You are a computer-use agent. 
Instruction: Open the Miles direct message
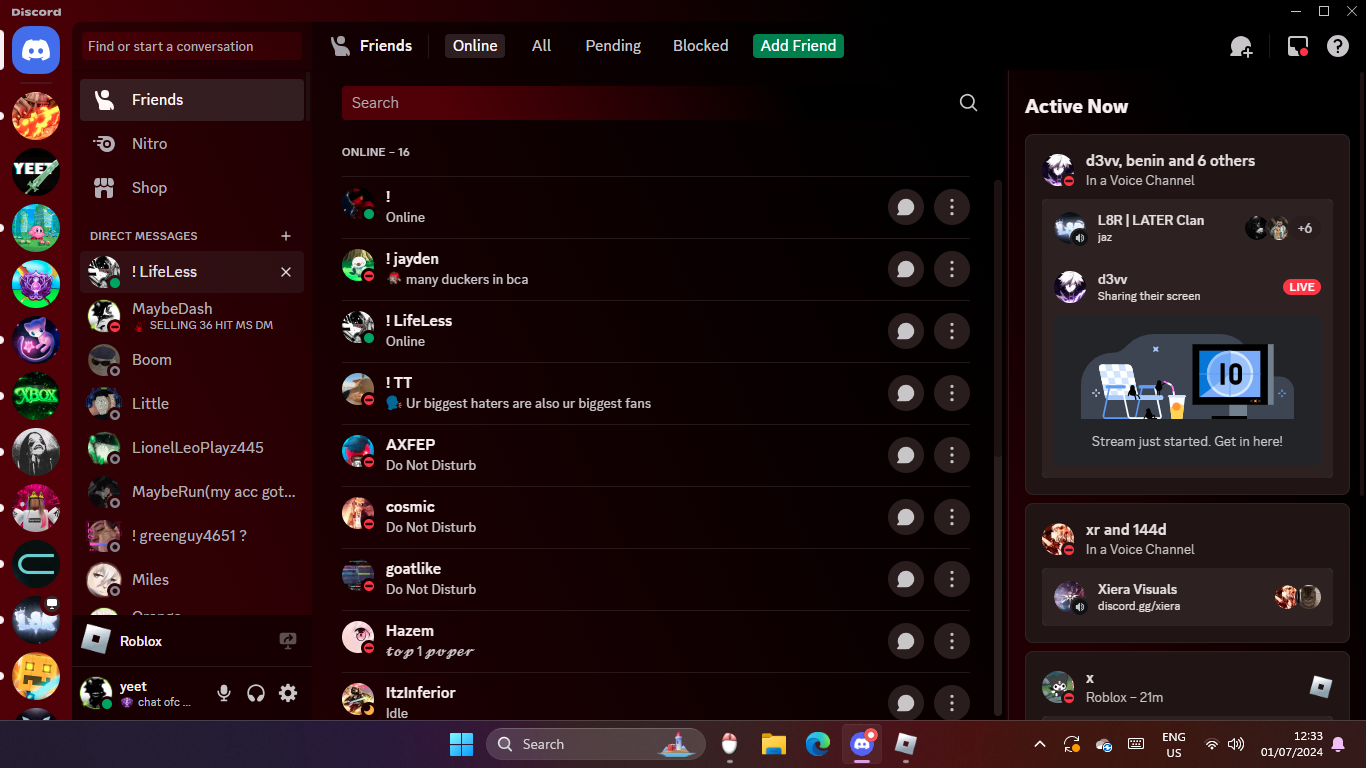pyautogui.click(x=192, y=580)
